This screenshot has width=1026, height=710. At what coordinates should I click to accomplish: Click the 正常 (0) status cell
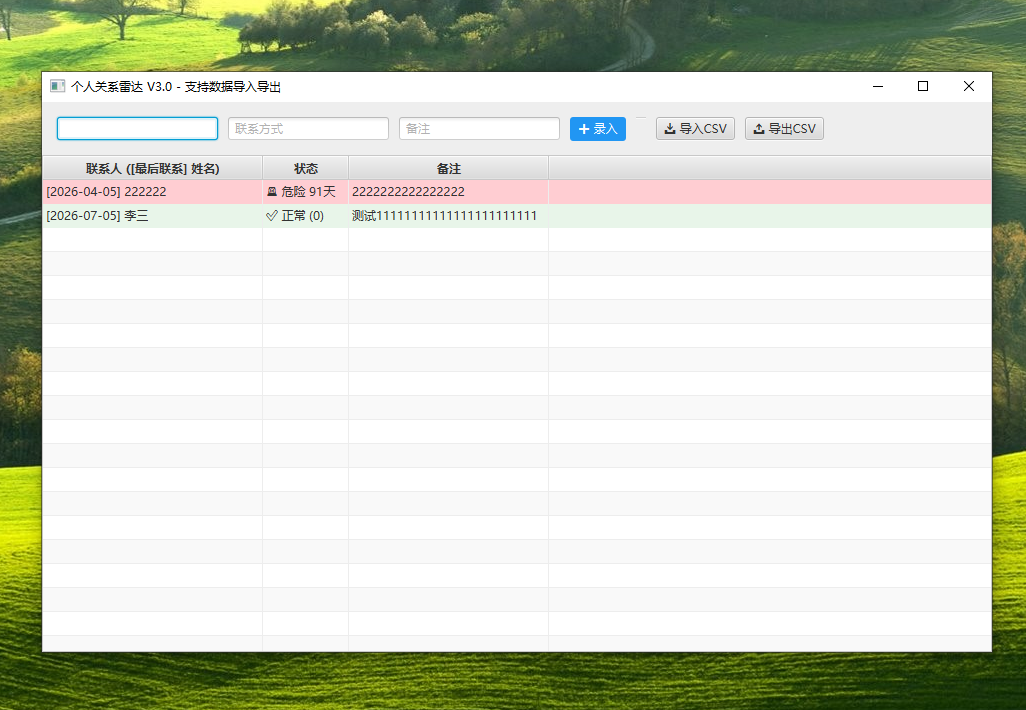(306, 216)
